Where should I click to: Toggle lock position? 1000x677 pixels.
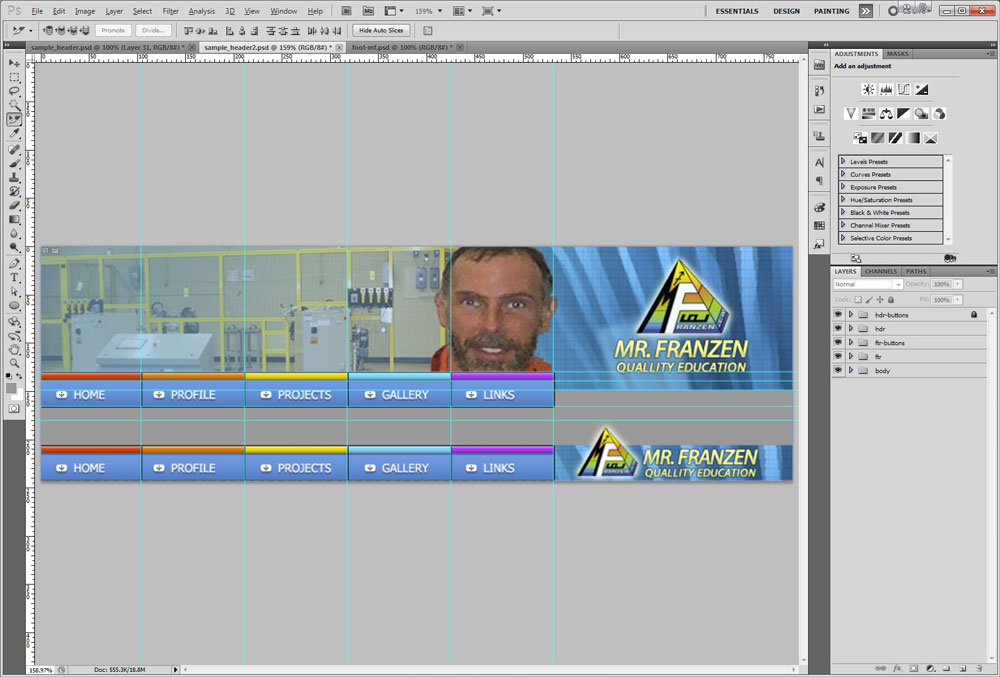(880, 300)
